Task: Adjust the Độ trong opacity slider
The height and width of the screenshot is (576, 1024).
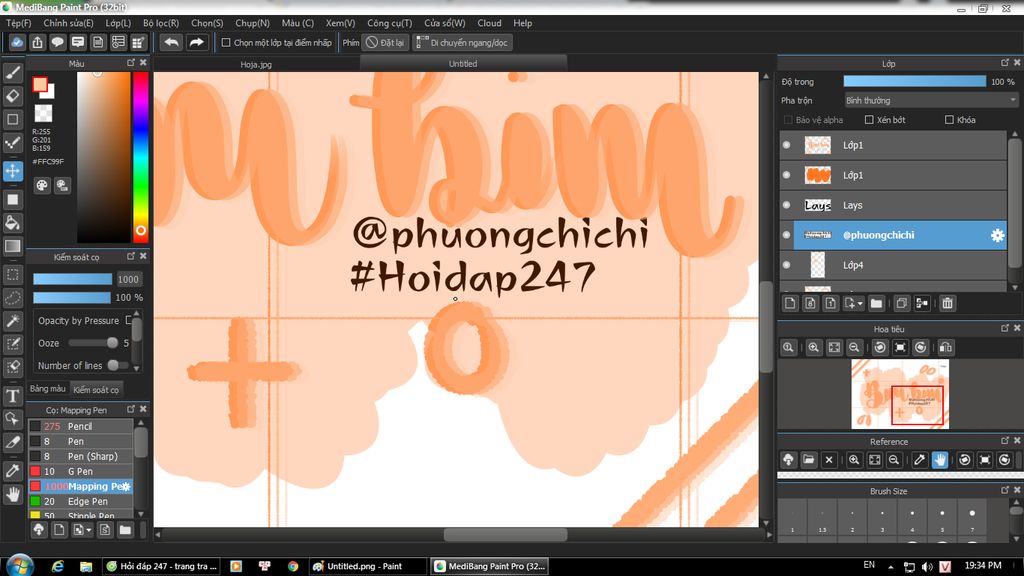Action: 914,82
